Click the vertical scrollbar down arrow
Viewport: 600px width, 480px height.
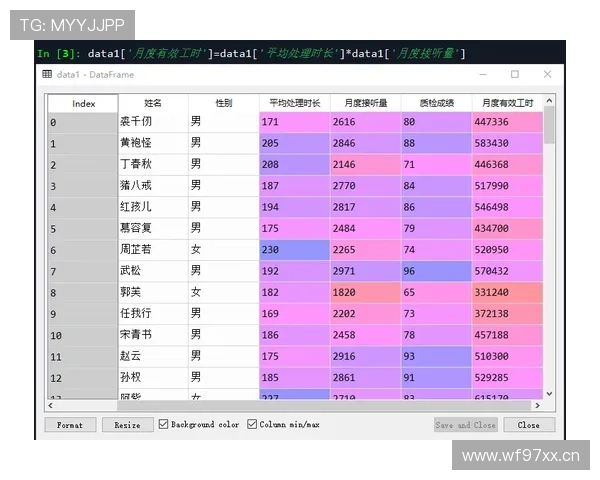click(x=549, y=393)
